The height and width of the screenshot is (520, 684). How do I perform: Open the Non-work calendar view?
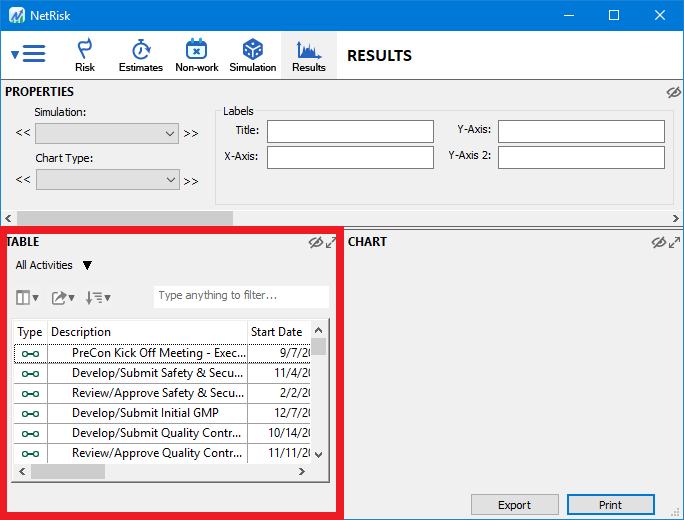(197, 55)
